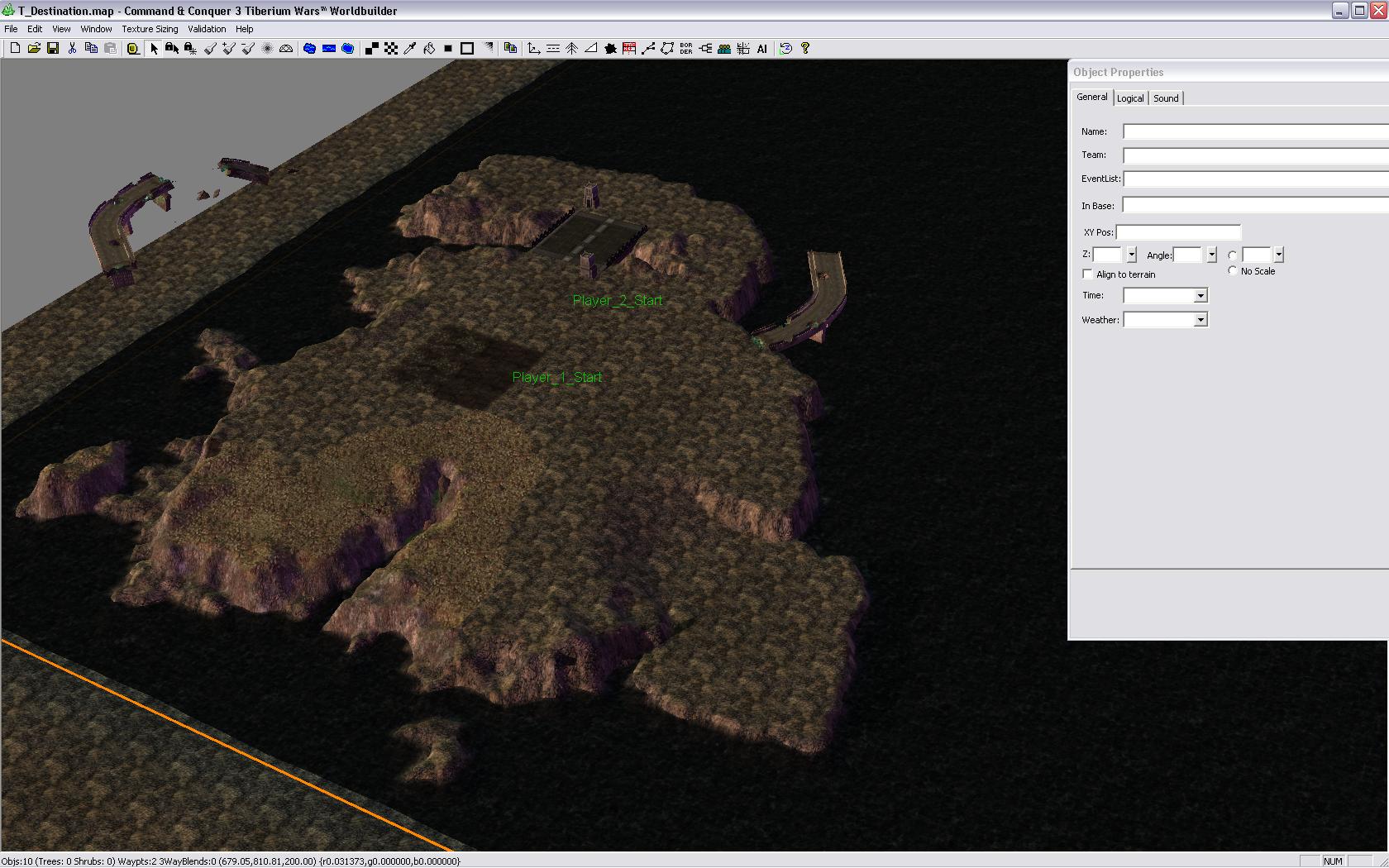
Task: Copy selection using copy icon
Action: (x=91, y=49)
